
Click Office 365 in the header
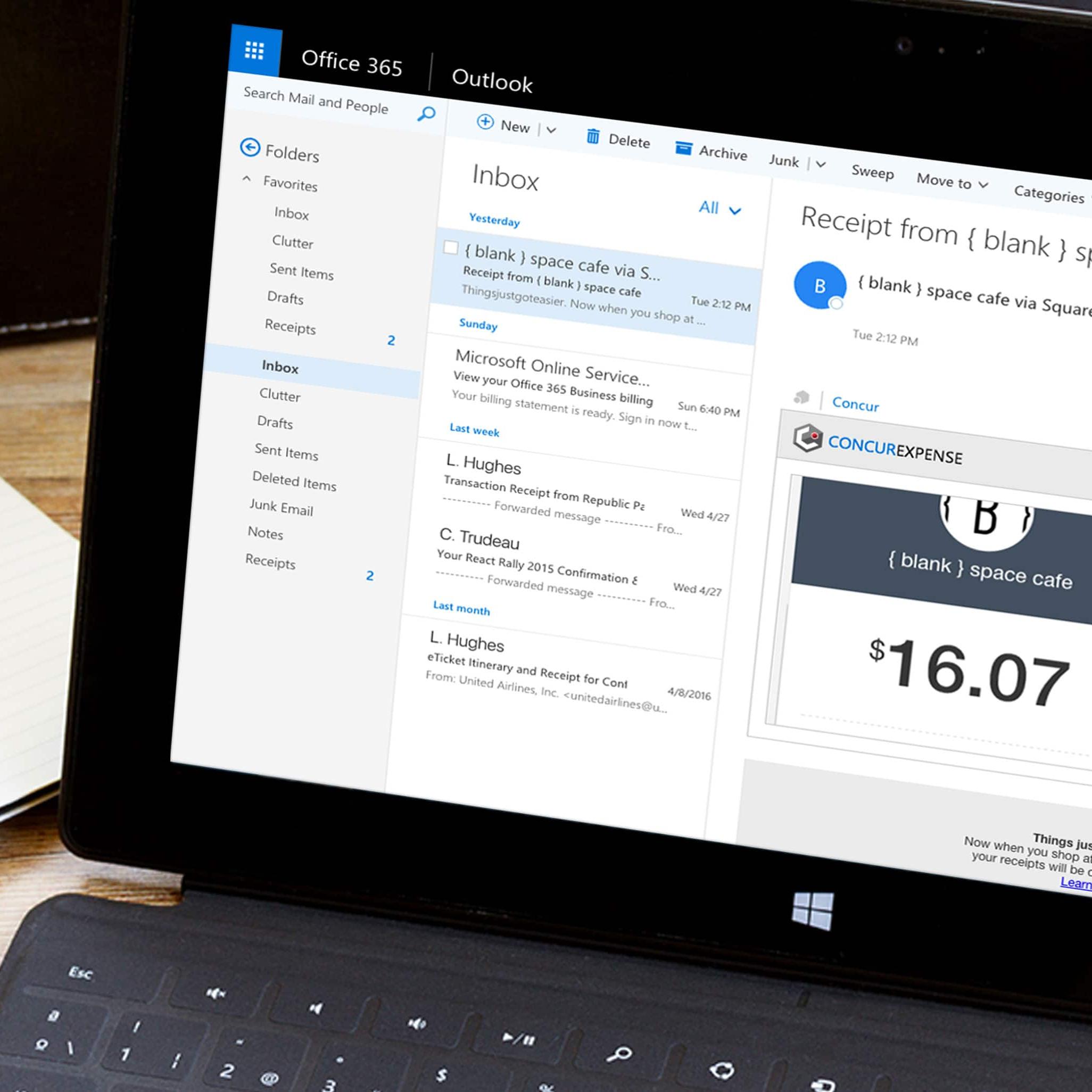point(352,63)
